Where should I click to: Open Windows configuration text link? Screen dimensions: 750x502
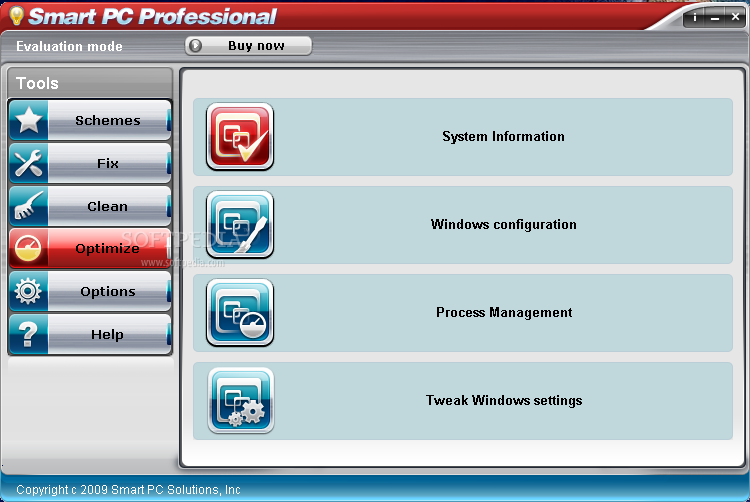[x=503, y=225]
